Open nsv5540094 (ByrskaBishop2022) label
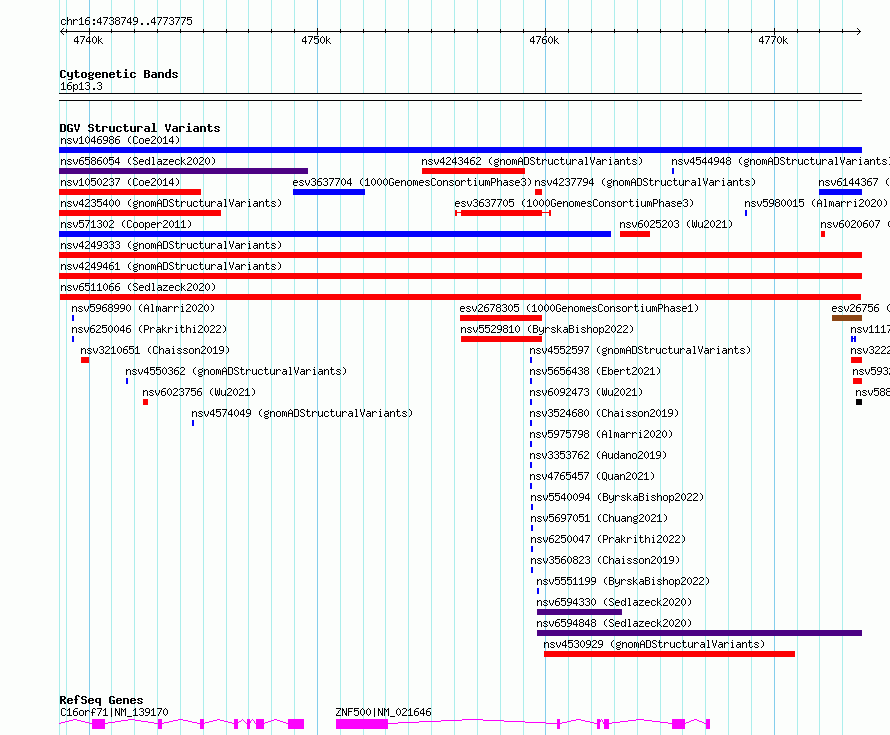This screenshot has width=890, height=735. click(x=617, y=497)
